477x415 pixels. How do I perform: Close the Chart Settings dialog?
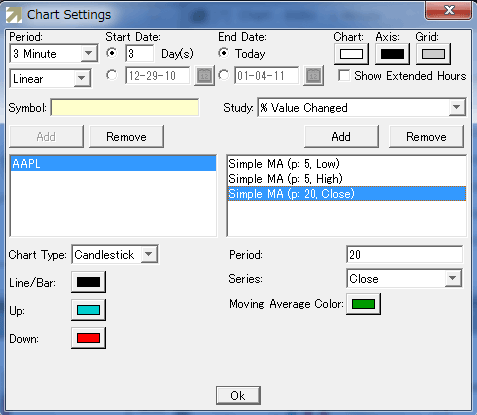tap(448, 10)
